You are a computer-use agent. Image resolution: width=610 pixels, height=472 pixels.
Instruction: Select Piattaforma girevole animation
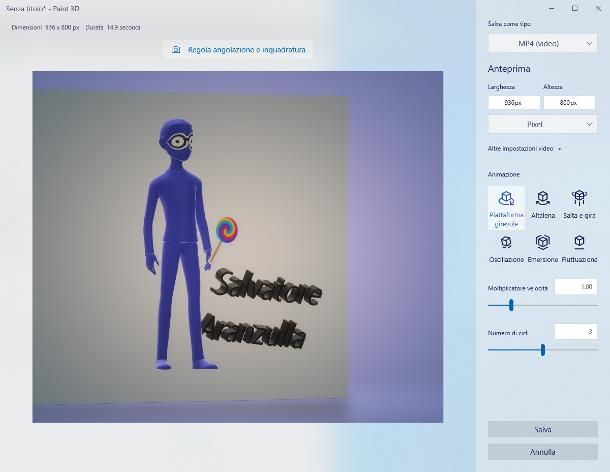[506, 208]
